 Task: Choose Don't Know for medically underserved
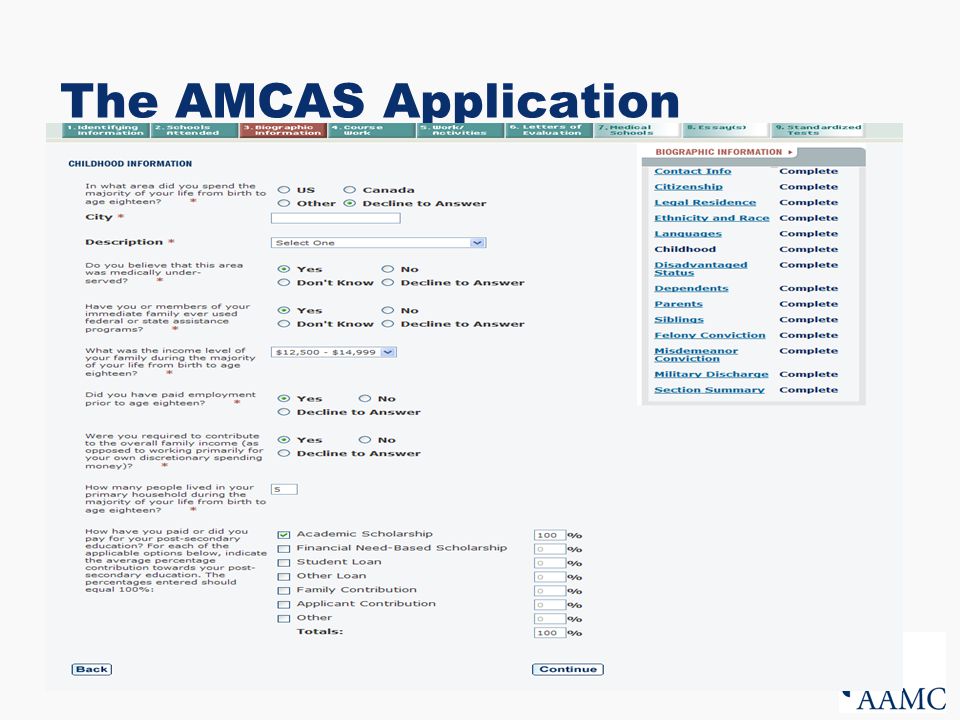[x=283, y=282]
